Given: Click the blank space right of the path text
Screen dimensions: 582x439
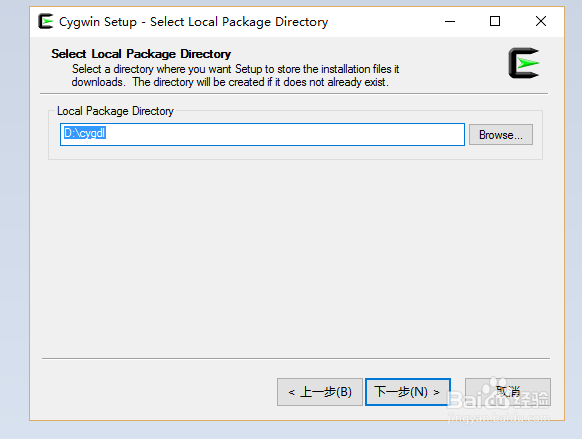Looking at the screenshot, I should 284,134.
